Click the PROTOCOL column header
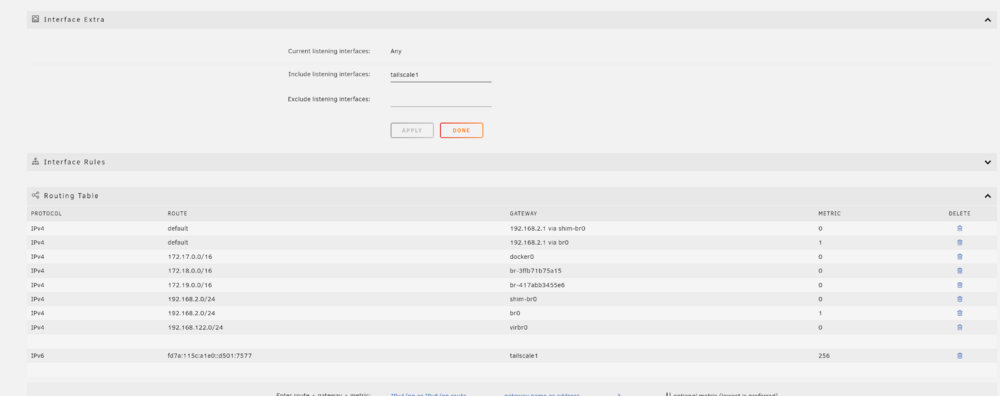Image resolution: width=1000 pixels, height=396 pixels. click(46, 214)
